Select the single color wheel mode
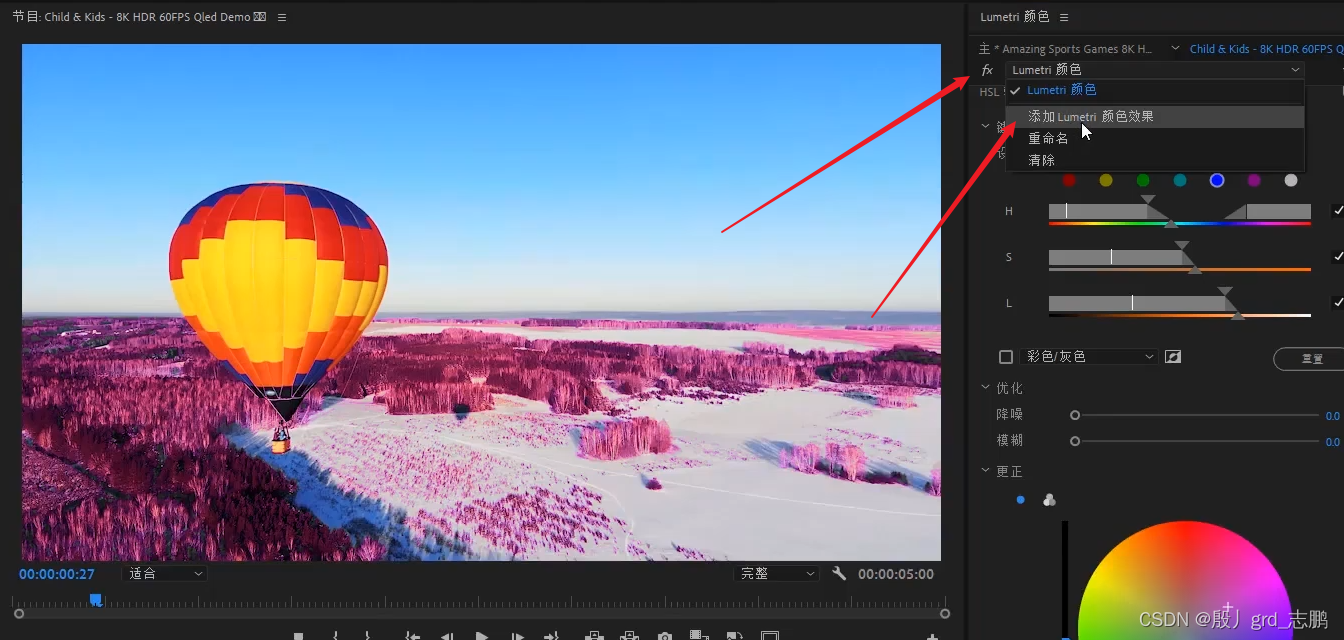The height and width of the screenshot is (640, 1344). click(x=1020, y=500)
